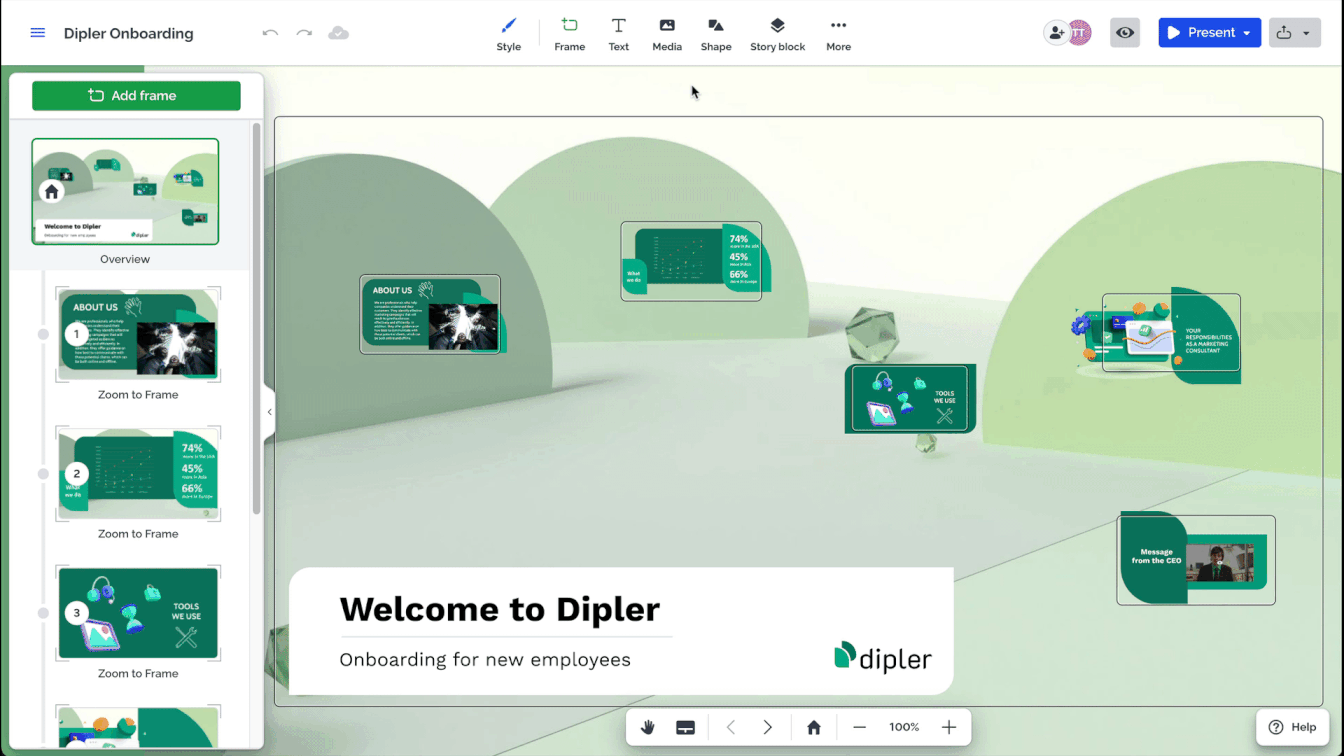
Task: Select the Text tool
Action: pos(619,34)
